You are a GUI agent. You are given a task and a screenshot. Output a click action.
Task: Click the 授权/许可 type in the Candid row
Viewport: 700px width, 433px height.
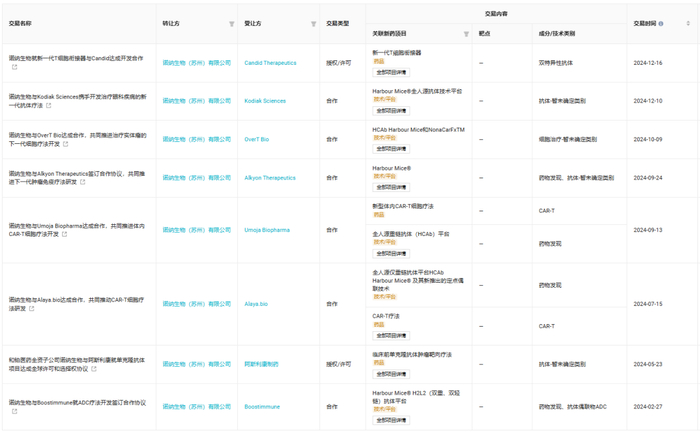[338, 63]
